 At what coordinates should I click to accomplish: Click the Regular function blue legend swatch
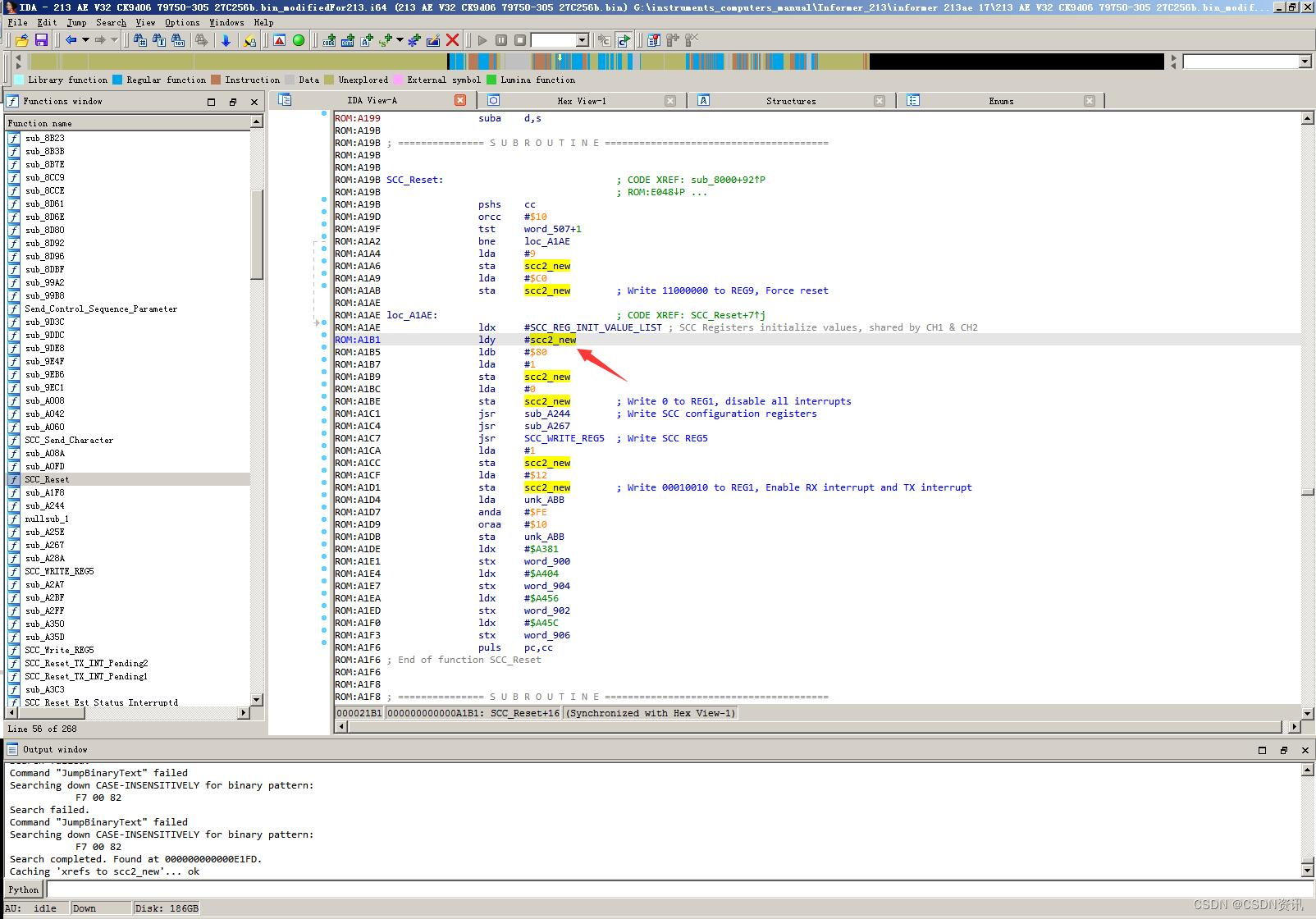click(117, 80)
